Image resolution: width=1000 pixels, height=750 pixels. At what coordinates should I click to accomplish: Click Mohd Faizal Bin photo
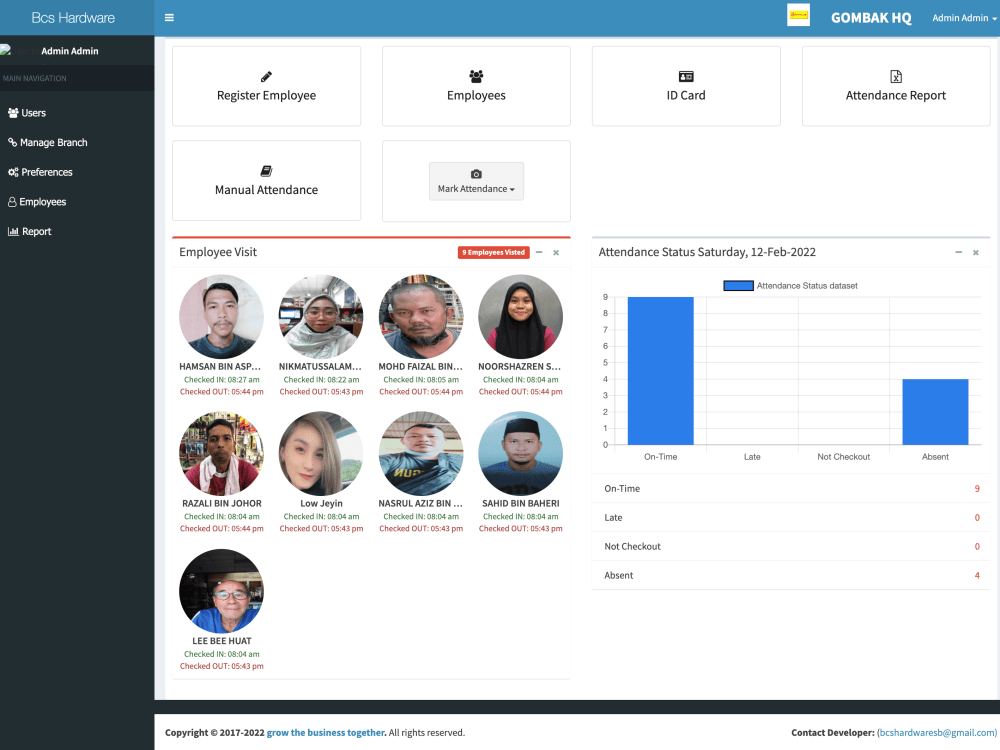click(421, 316)
